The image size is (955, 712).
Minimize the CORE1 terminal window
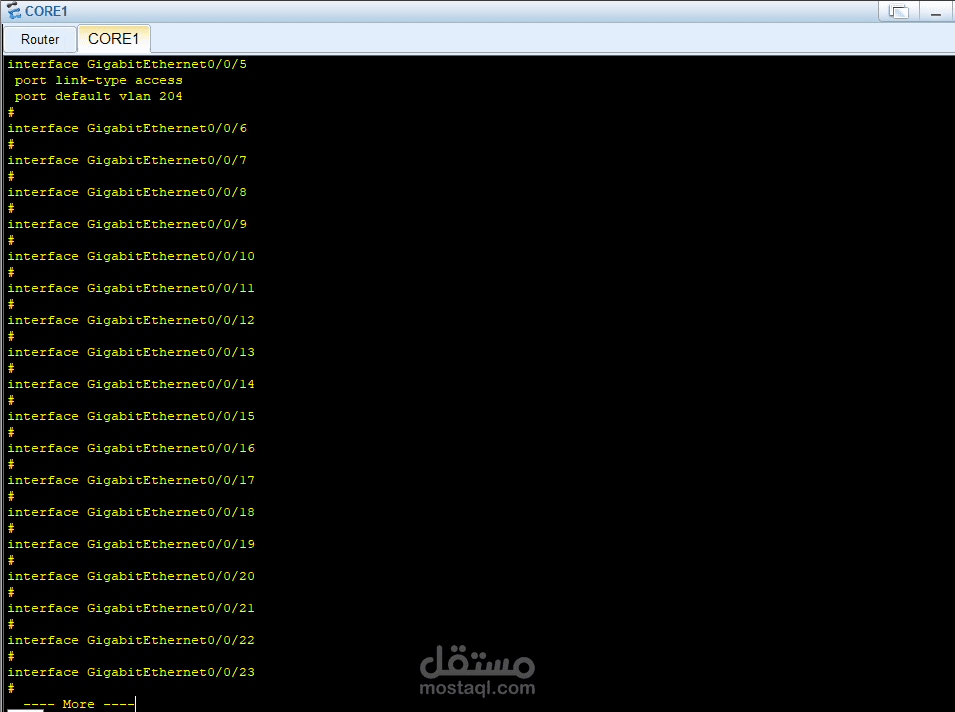[936, 12]
